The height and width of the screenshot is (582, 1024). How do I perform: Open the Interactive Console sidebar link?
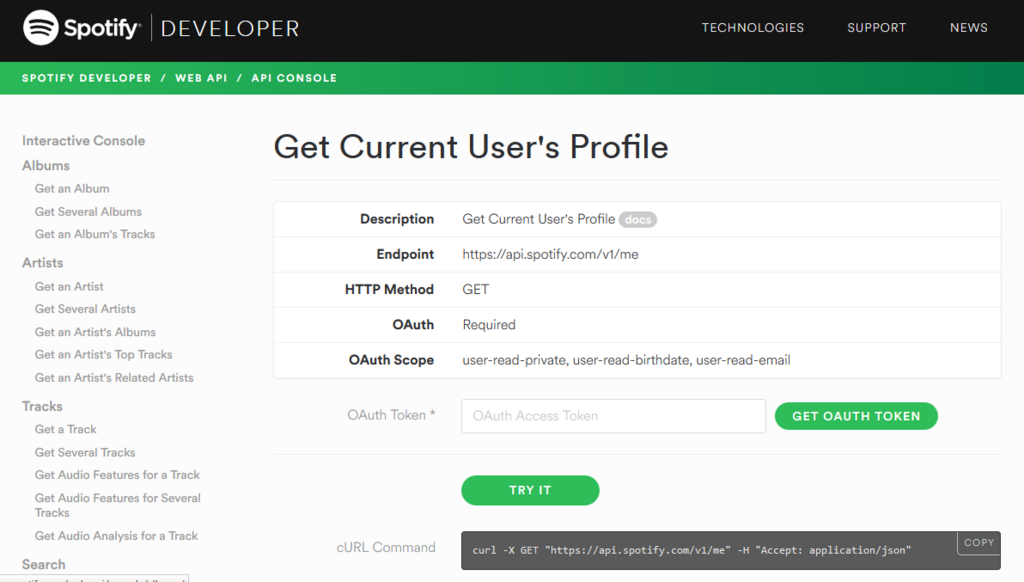(x=84, y=140)
